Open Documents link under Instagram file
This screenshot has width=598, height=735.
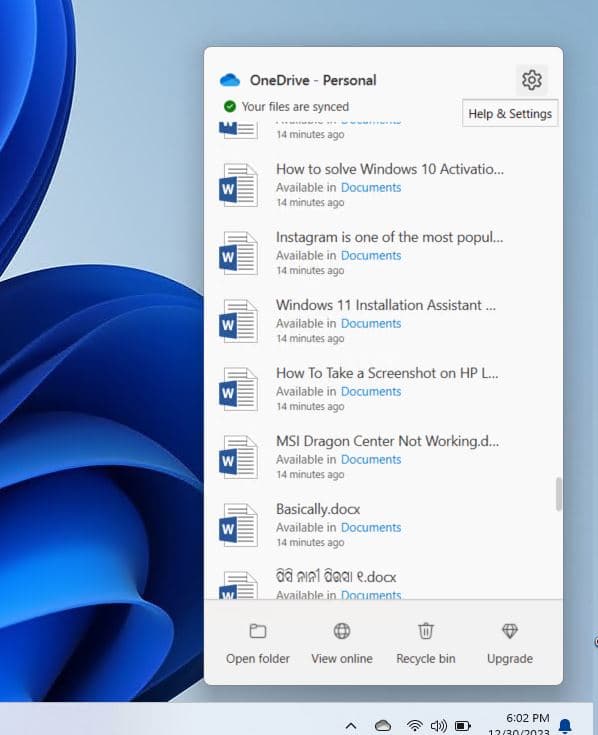(x=371, y=255)
